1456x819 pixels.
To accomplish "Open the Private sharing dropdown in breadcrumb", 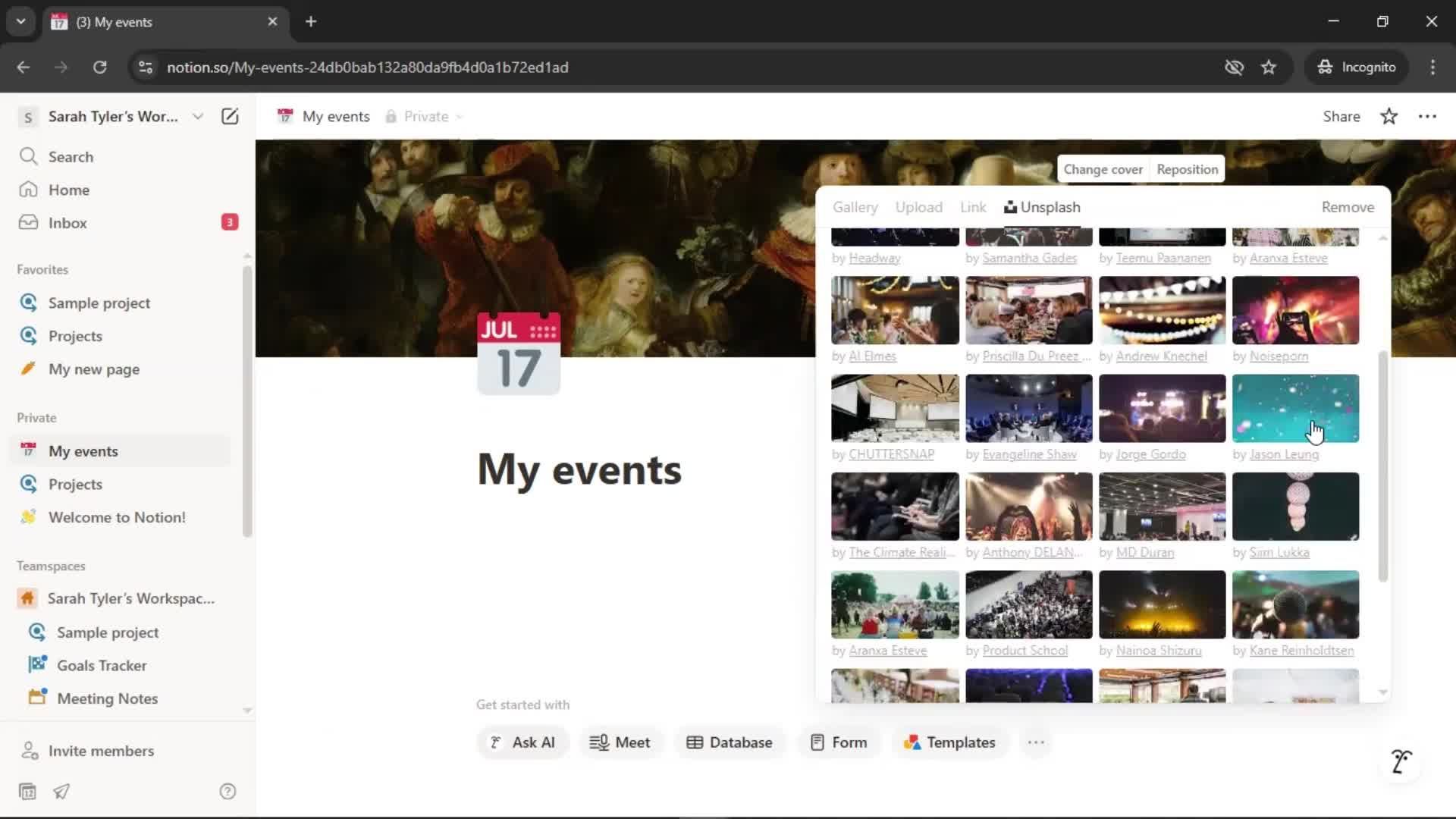I will coord(424,116).
